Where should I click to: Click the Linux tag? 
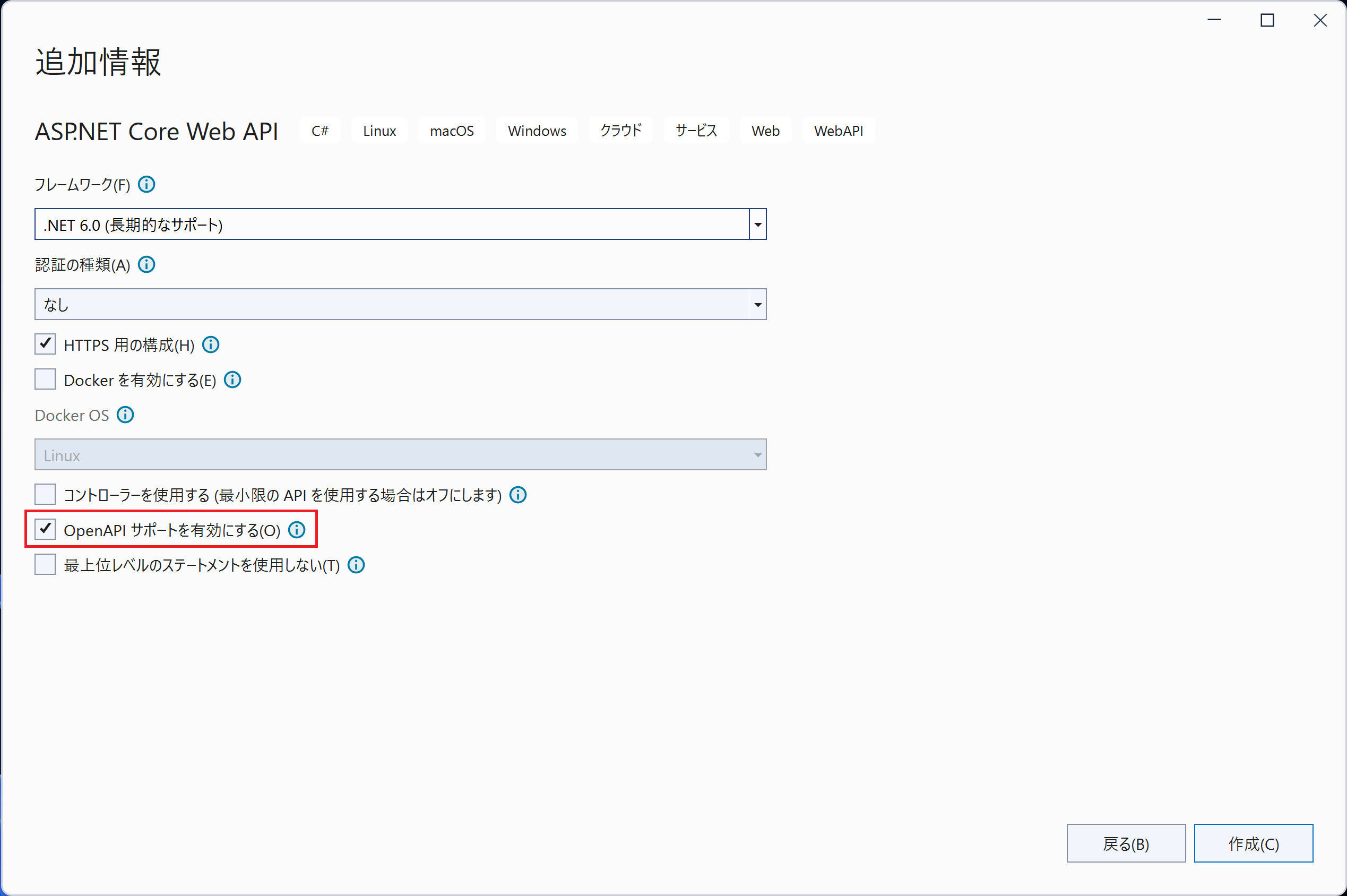[x=379, y=131]
